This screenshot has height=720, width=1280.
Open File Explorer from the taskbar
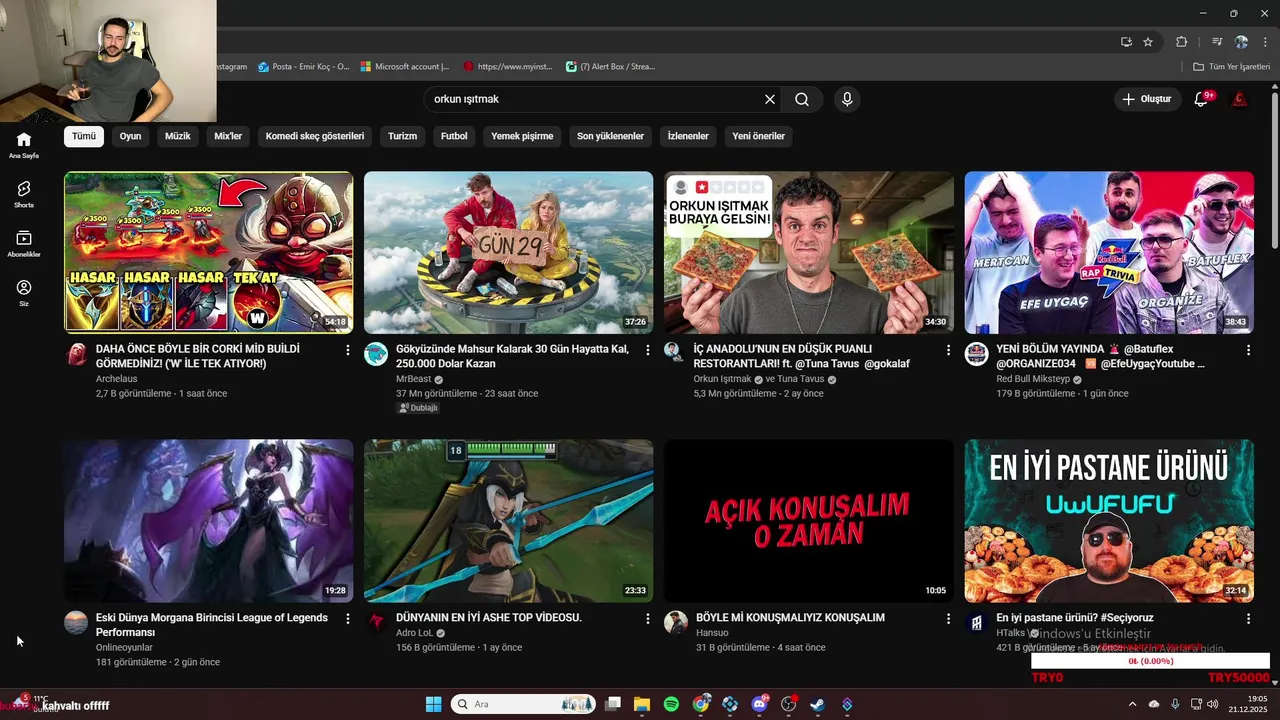642,704
